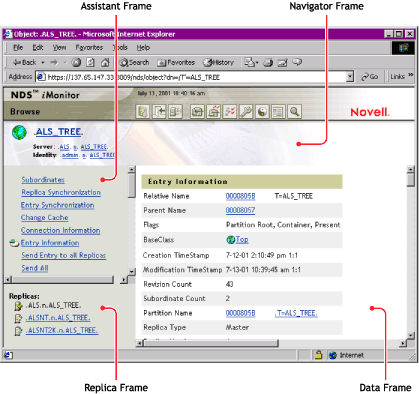Open the .ALSNT.n.ALS_TREE. replica link

tap(58, 318)
